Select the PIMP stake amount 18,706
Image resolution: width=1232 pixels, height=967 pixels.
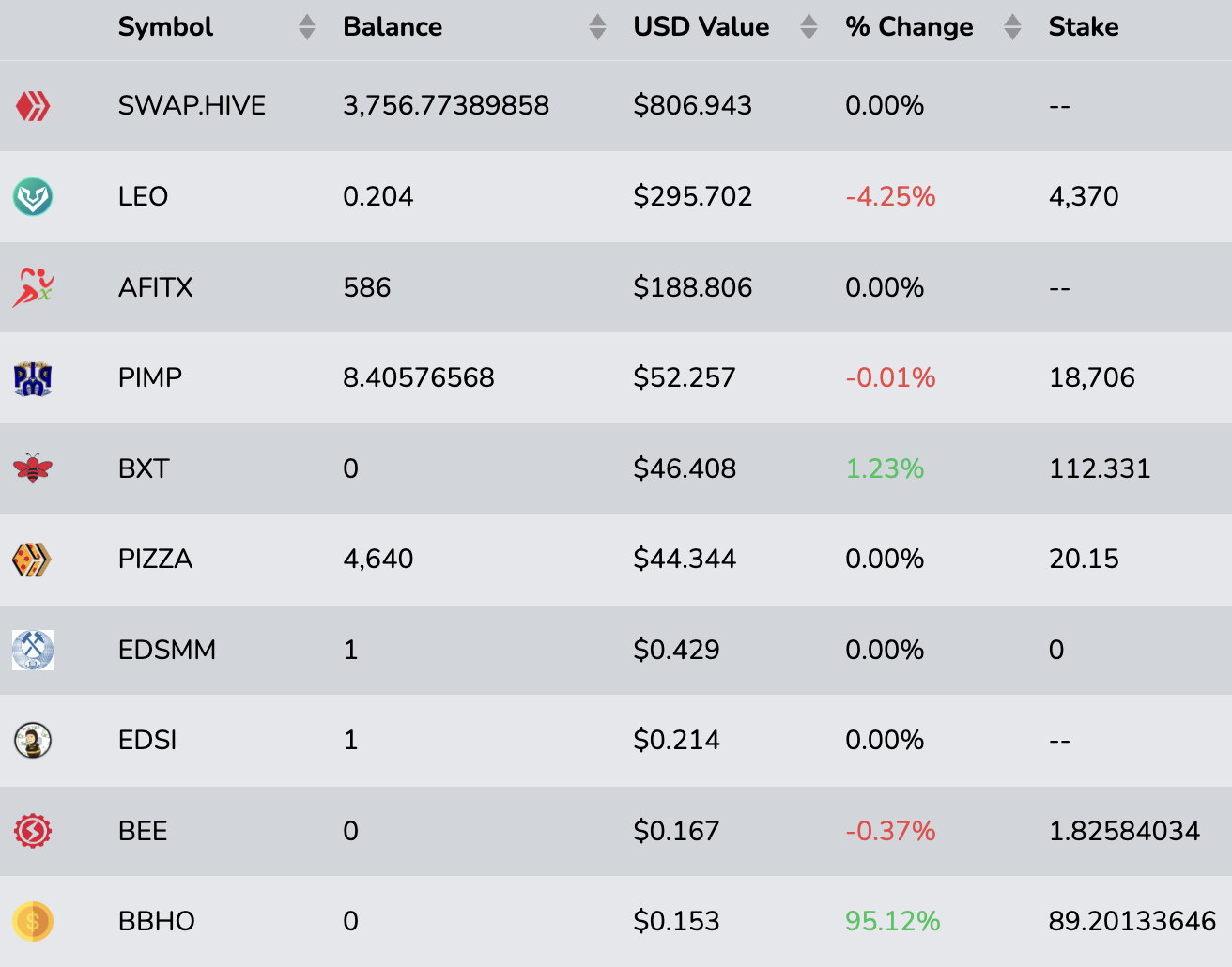tap(1091, 377)
